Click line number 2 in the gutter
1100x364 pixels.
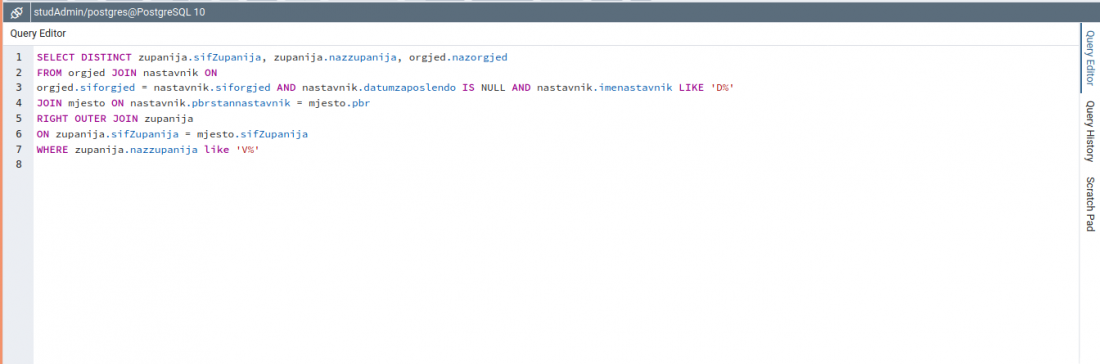[x=19, y=72]
